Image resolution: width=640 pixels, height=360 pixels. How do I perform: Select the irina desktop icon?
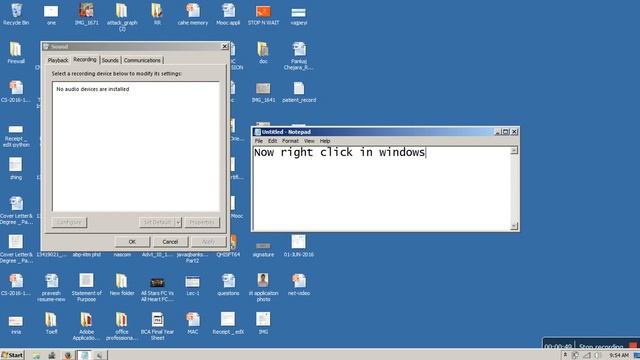click(16, 324)
